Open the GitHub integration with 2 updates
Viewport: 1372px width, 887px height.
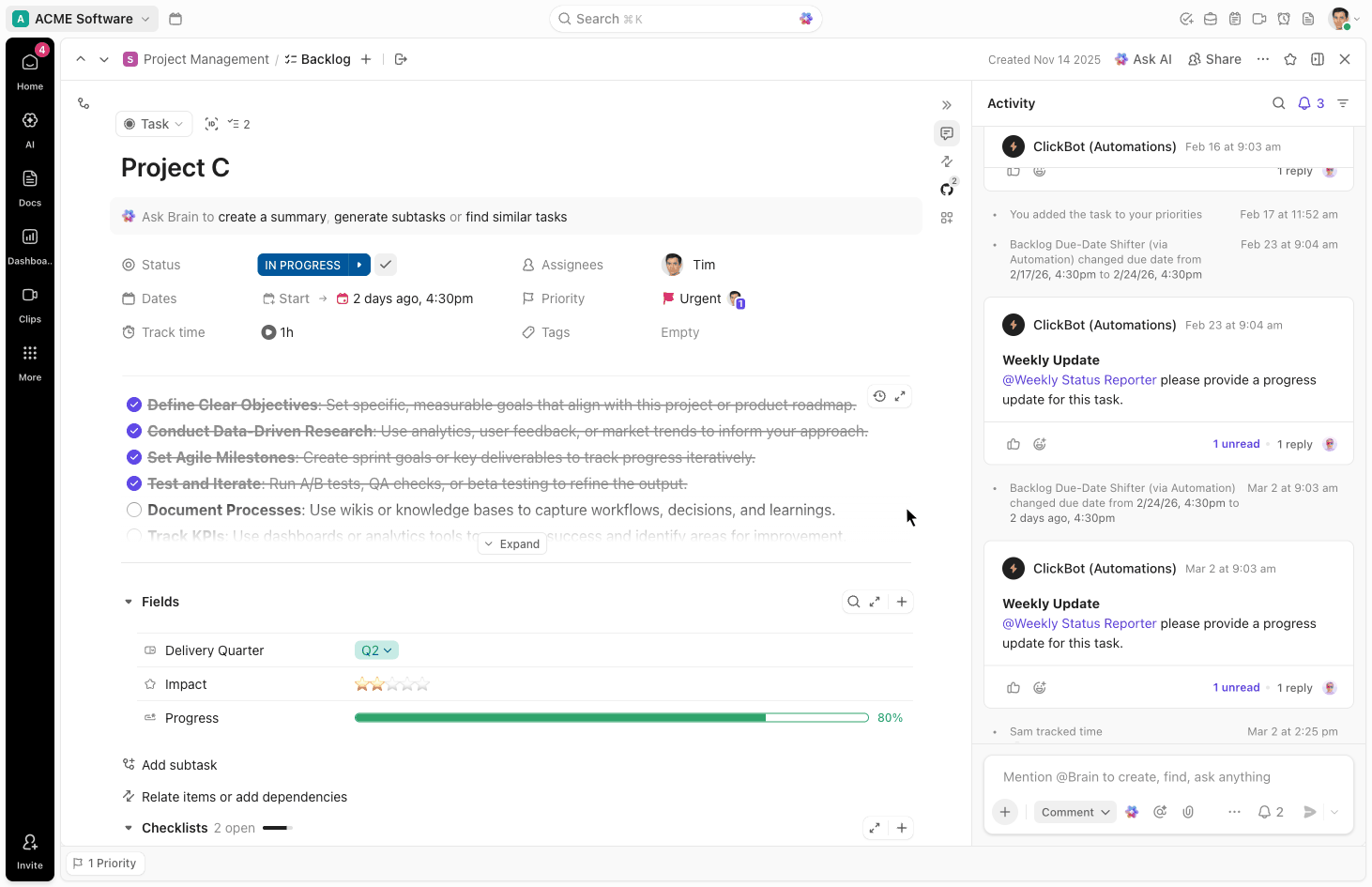click(x=947, y=188)
